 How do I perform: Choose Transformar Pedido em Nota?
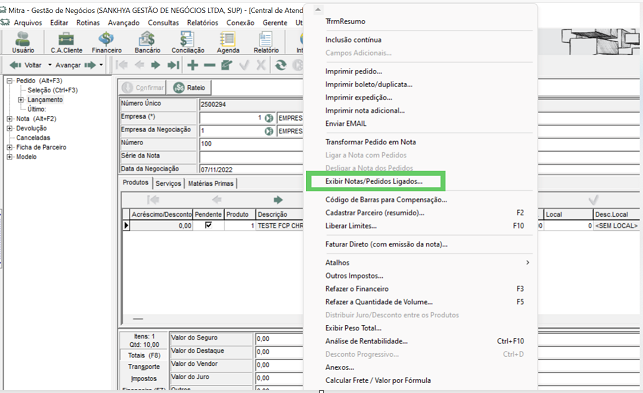(x=370, y=142)
